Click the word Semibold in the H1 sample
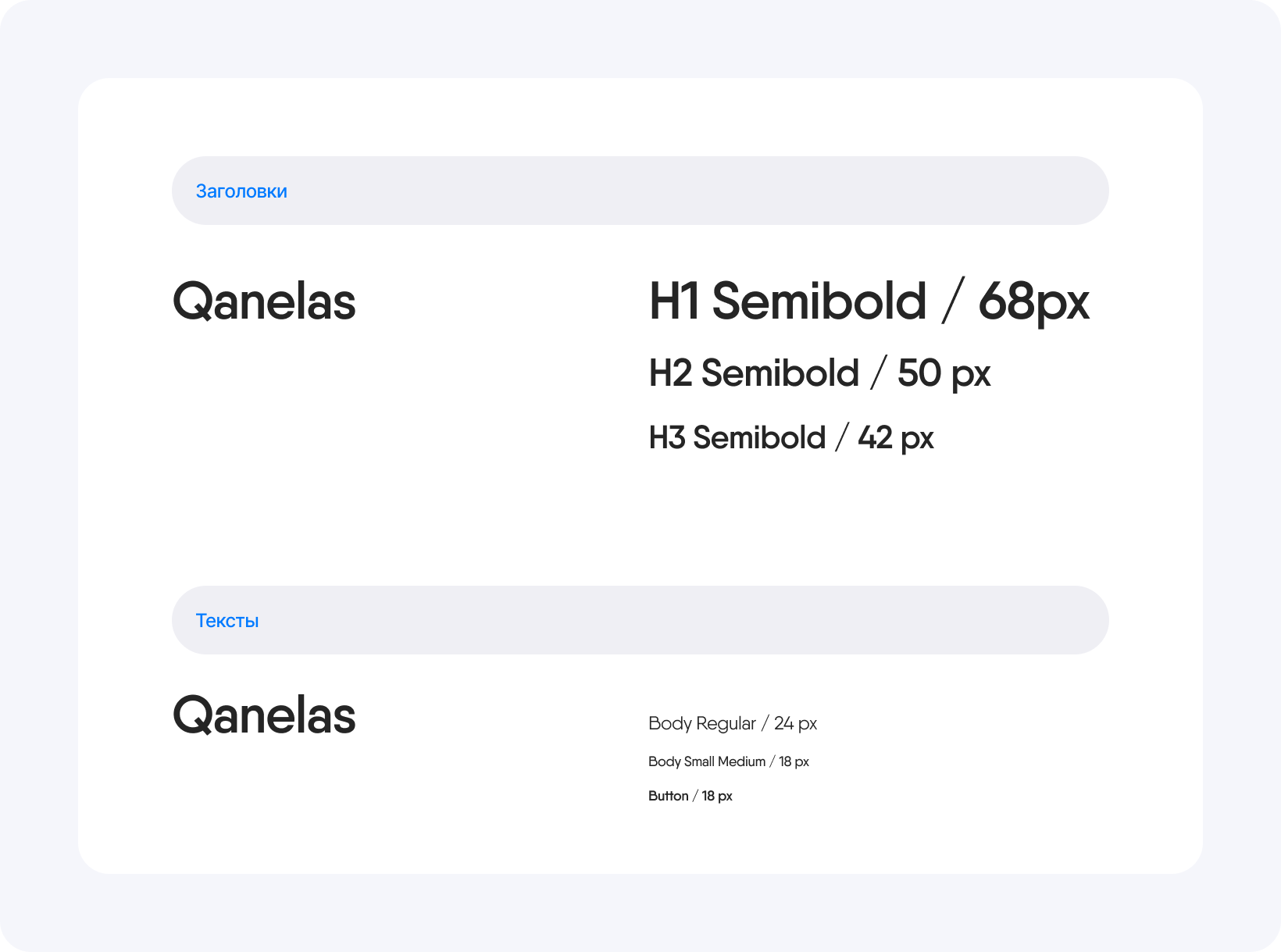The width and height of the screenshot is (1281, 952). [819, 301]
